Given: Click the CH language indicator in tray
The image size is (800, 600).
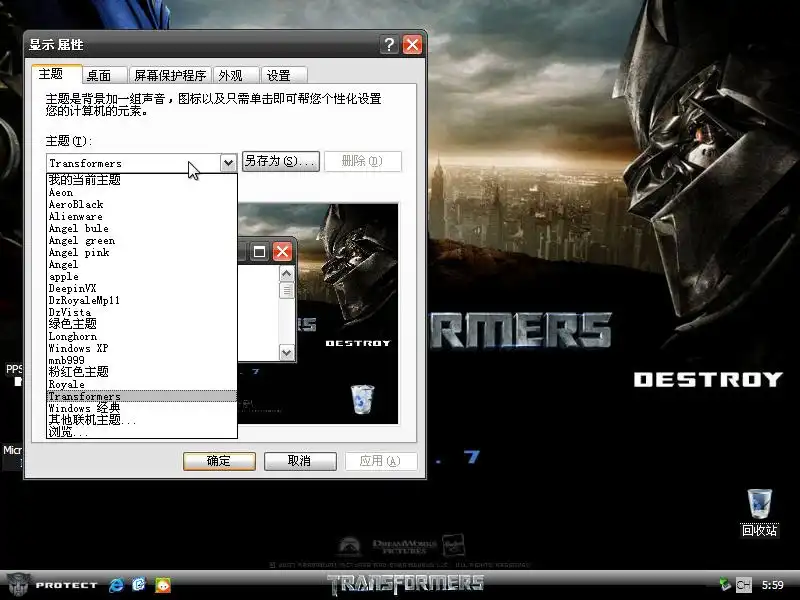Looking at the screenshot, I should tap(743, 585).
